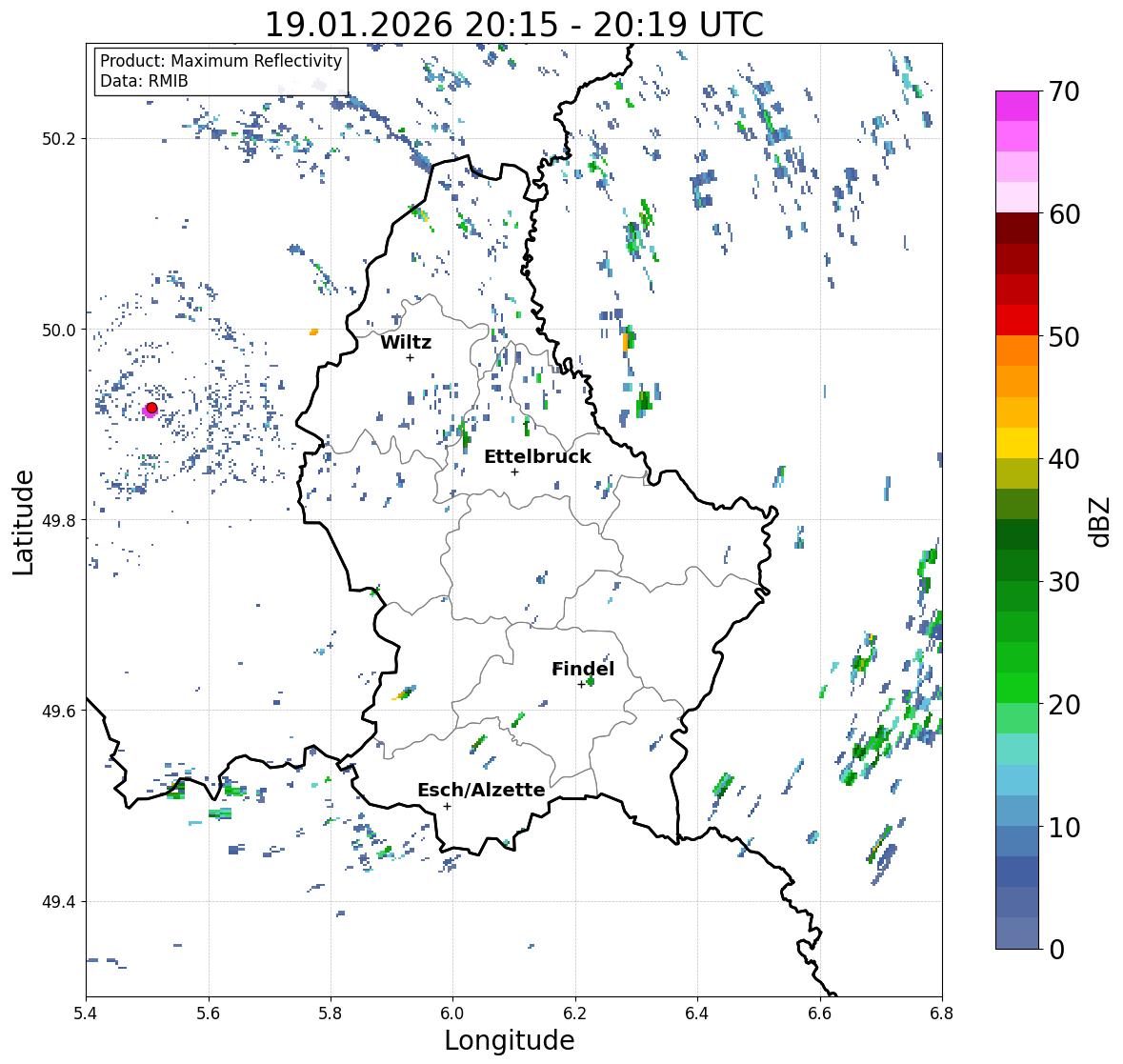Click the 50.0 latitude tick label
1123x1064 pixels.
coord(59,331)
